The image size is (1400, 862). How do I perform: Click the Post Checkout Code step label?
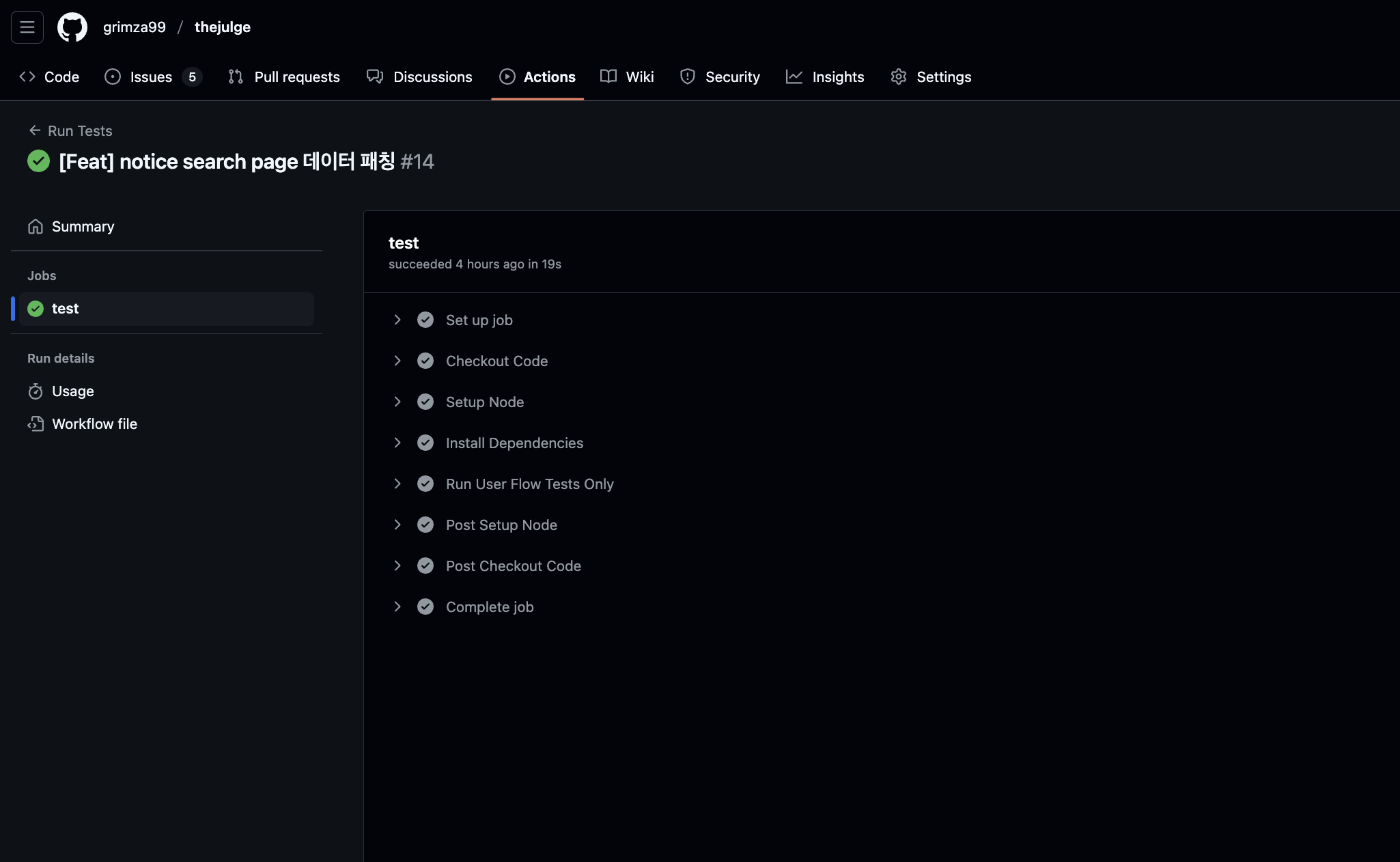(513, 566)
